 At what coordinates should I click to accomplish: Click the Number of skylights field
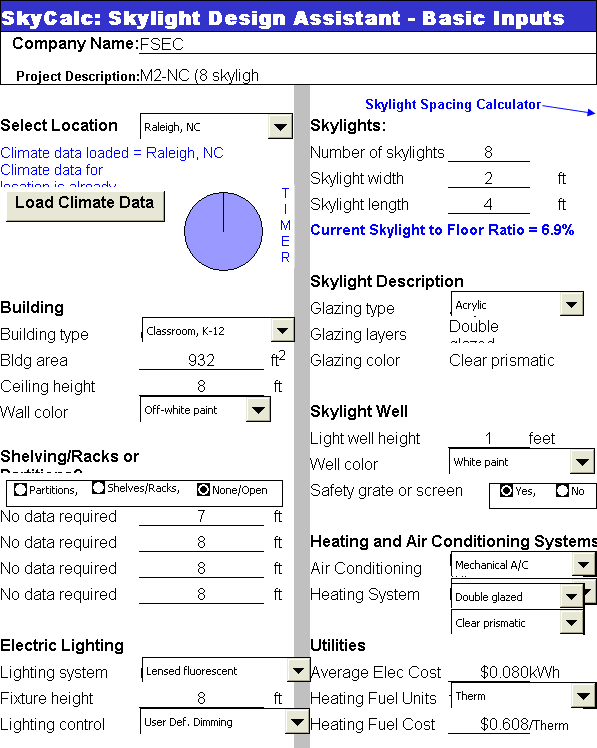point(489,153)
